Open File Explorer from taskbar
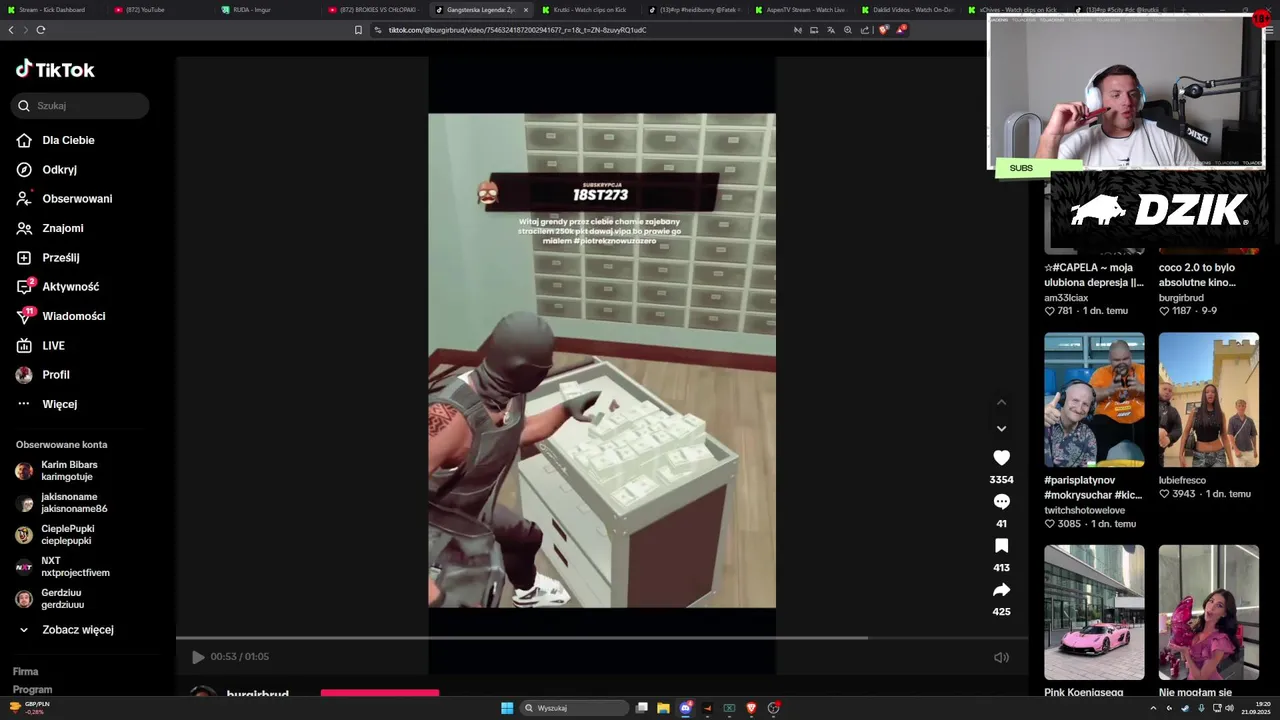1280x720 pixels. tap(663, 708)
